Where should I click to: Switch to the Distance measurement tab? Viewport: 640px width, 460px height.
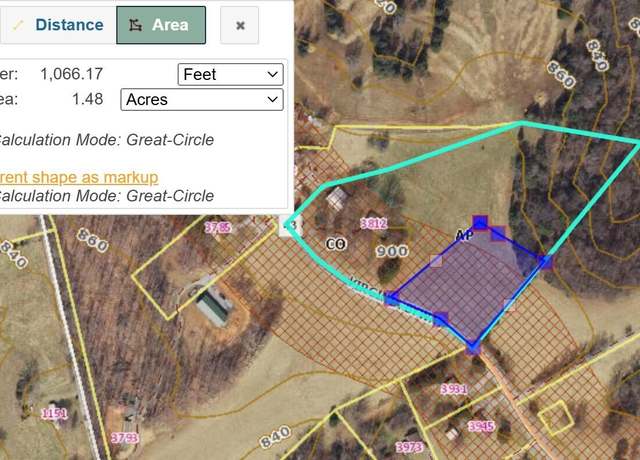(58, 25)
